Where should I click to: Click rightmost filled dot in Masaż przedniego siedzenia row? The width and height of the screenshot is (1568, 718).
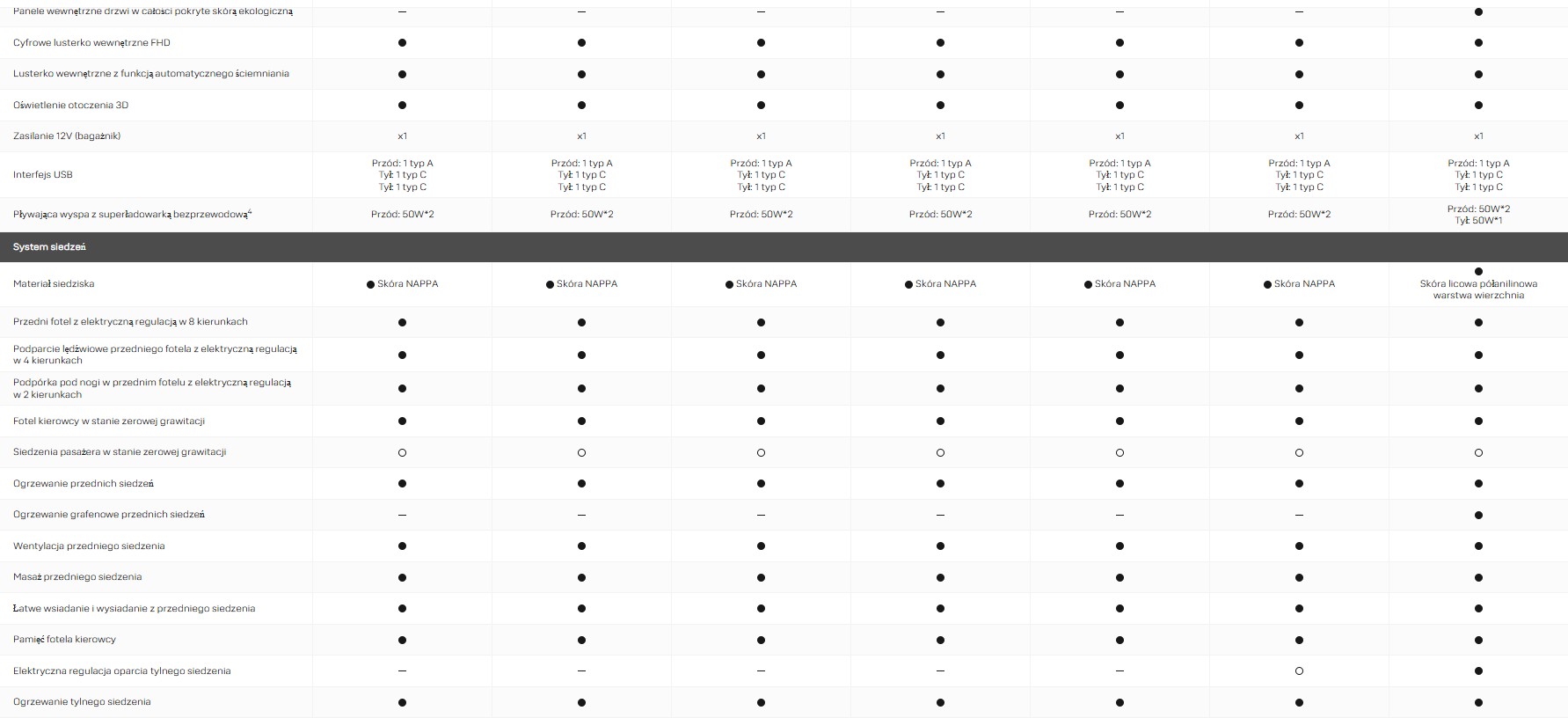click(1478, 577)
